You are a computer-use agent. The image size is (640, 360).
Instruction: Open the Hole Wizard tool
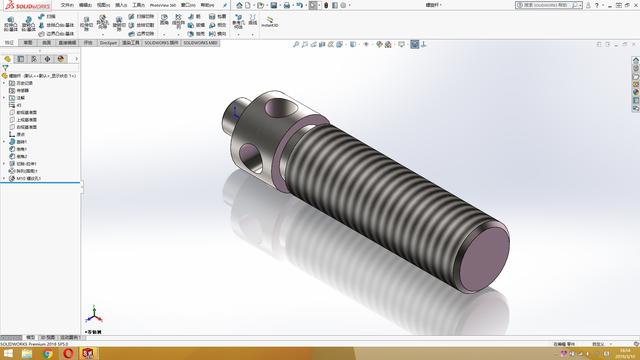102,22
